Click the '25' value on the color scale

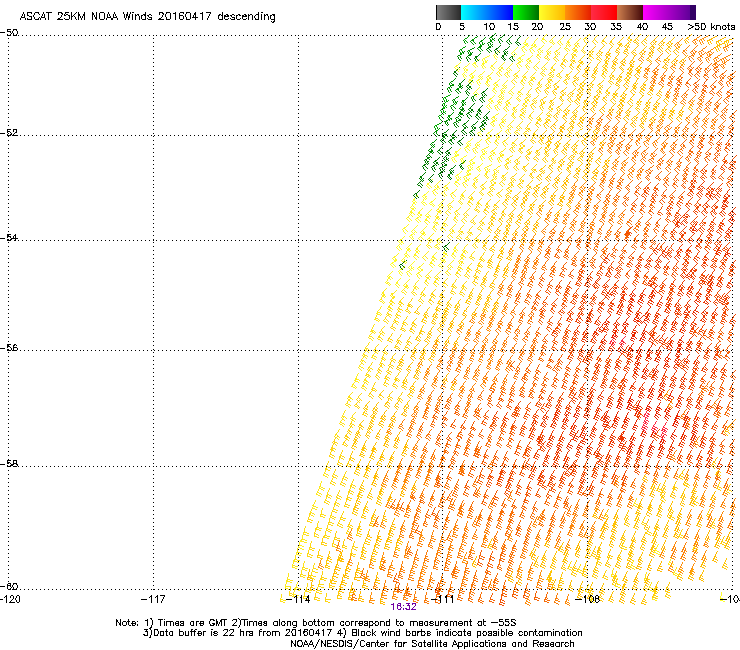(x=565, y=27)
